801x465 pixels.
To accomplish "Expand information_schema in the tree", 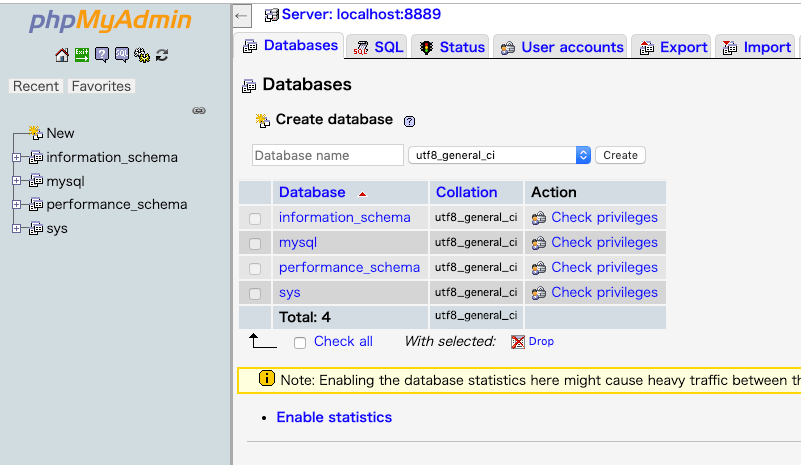I will (16, 157).
